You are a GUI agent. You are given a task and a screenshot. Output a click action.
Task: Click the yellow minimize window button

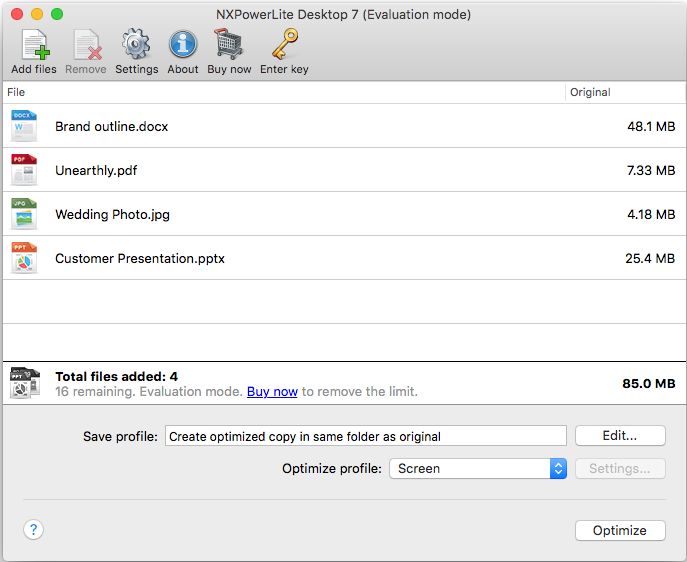click(x=37, y=14)
